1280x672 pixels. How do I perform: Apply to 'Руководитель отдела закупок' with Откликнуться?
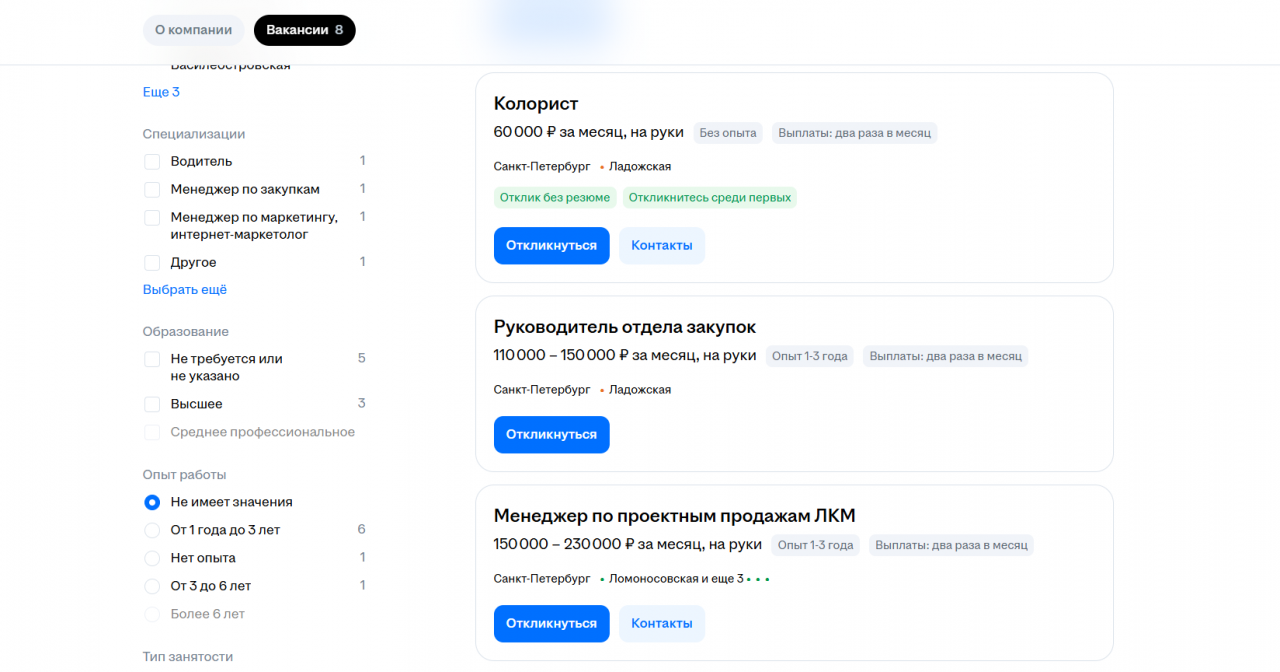tap(551, 435)
